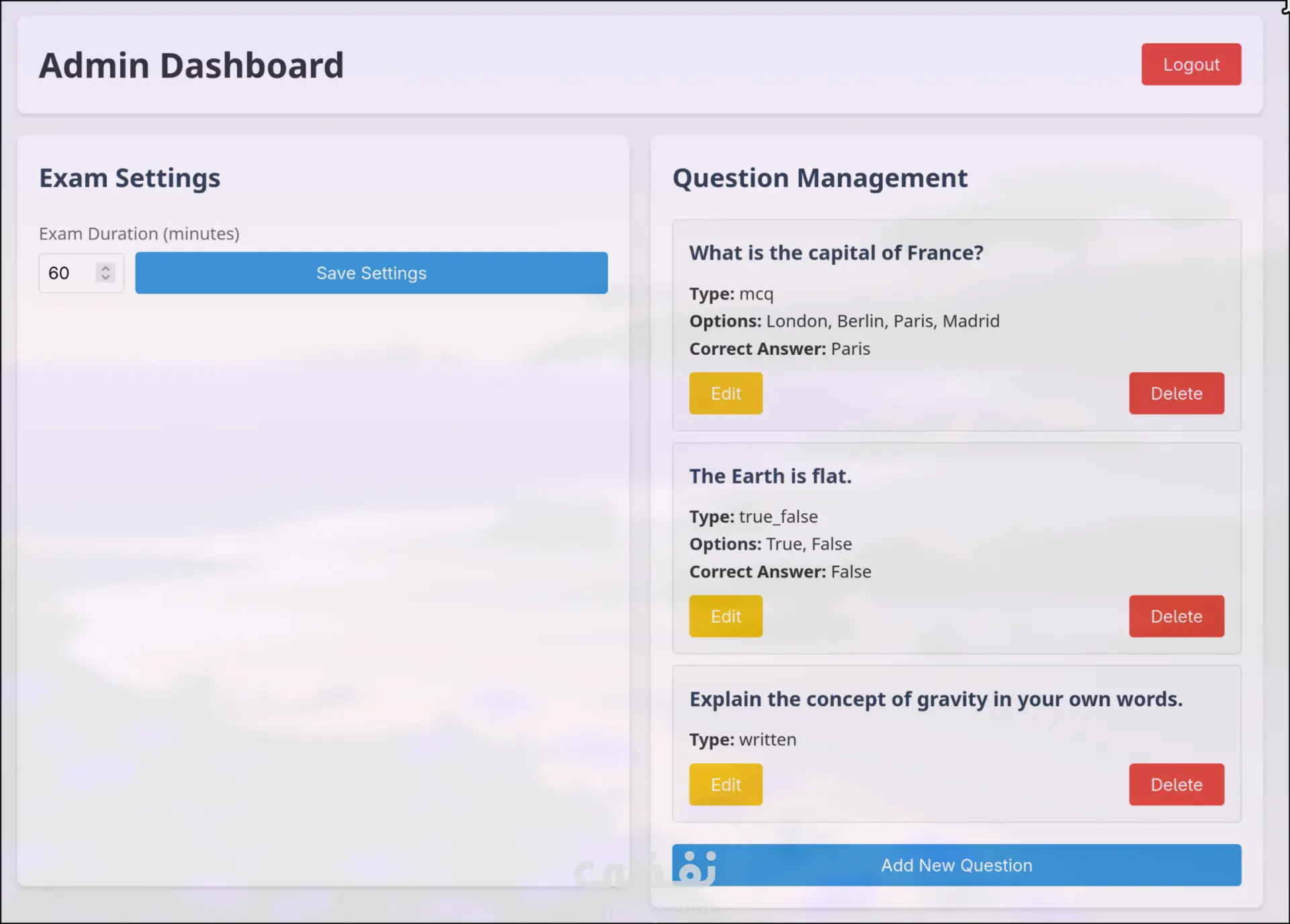
Task: Edit the capital of France question
Action: point(725,393)
